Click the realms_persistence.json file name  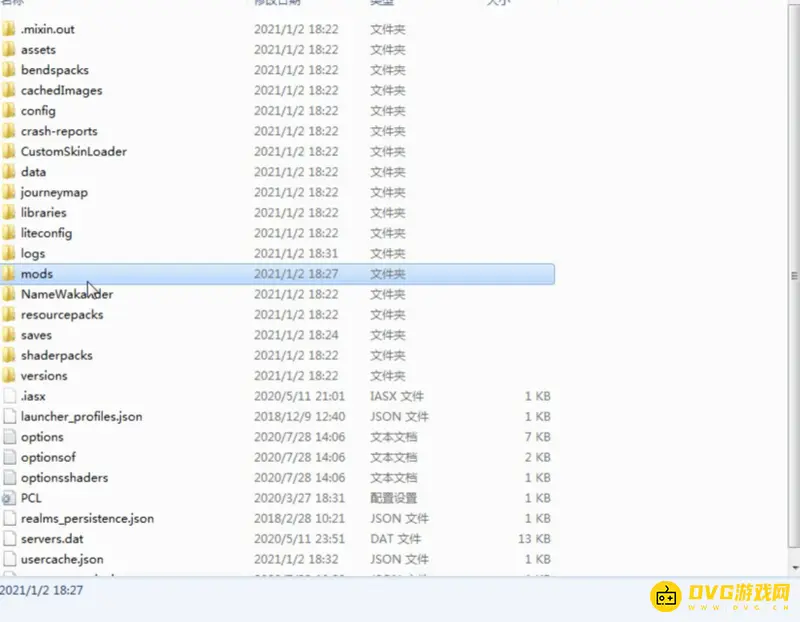tap(87, 519)
